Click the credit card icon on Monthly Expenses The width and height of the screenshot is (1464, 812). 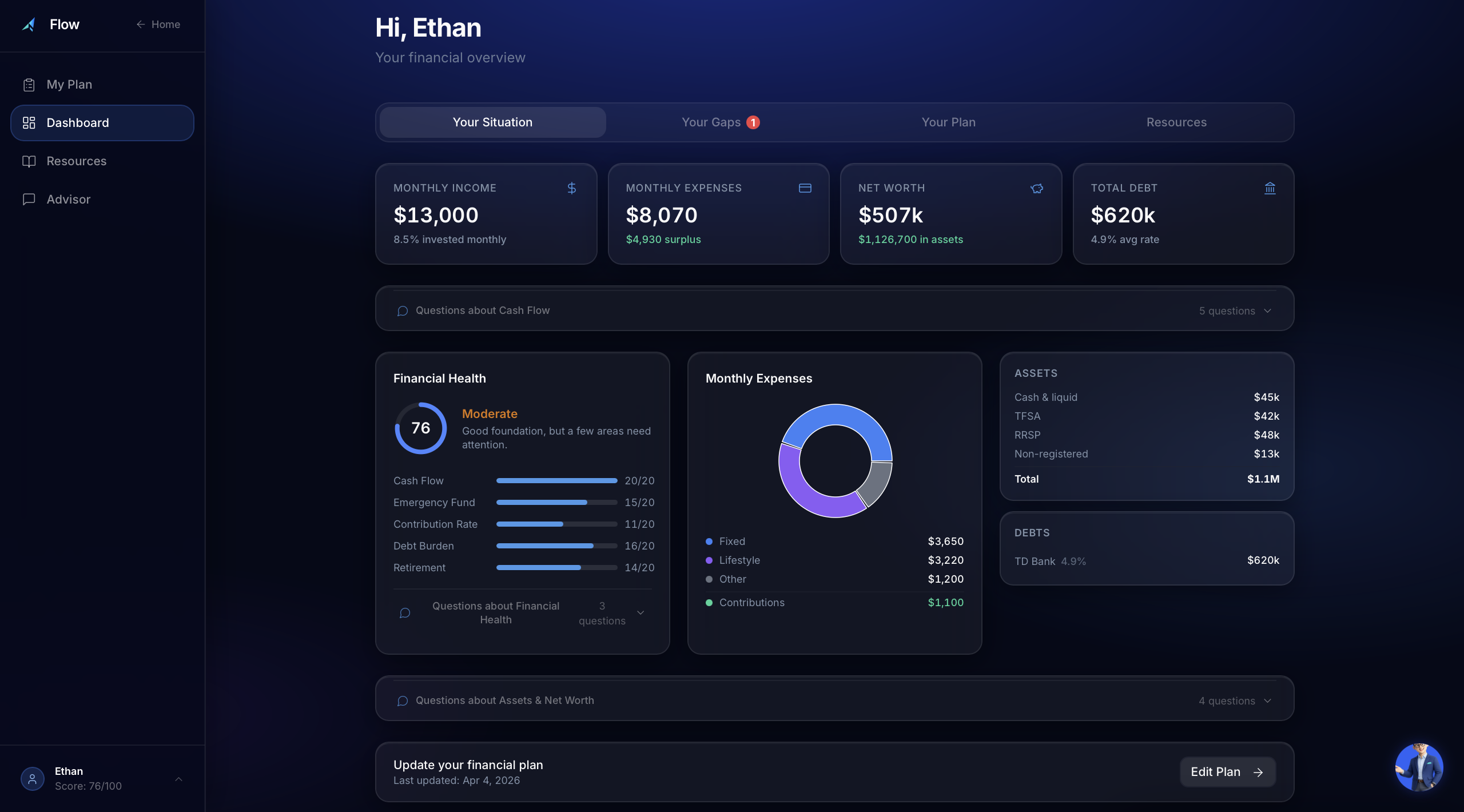(805, 188)
